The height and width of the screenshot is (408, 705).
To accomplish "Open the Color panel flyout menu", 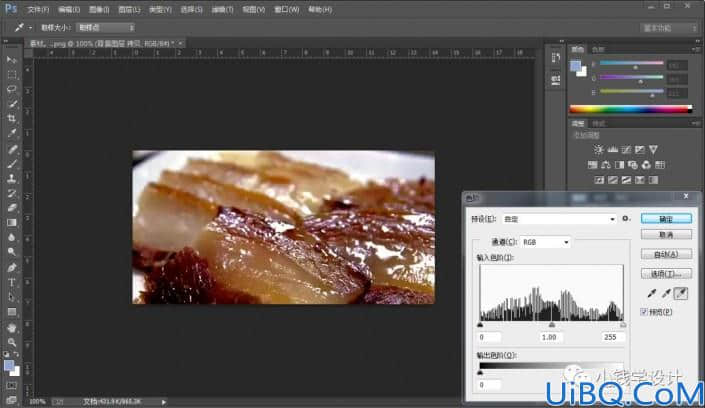I will (696, 49).
